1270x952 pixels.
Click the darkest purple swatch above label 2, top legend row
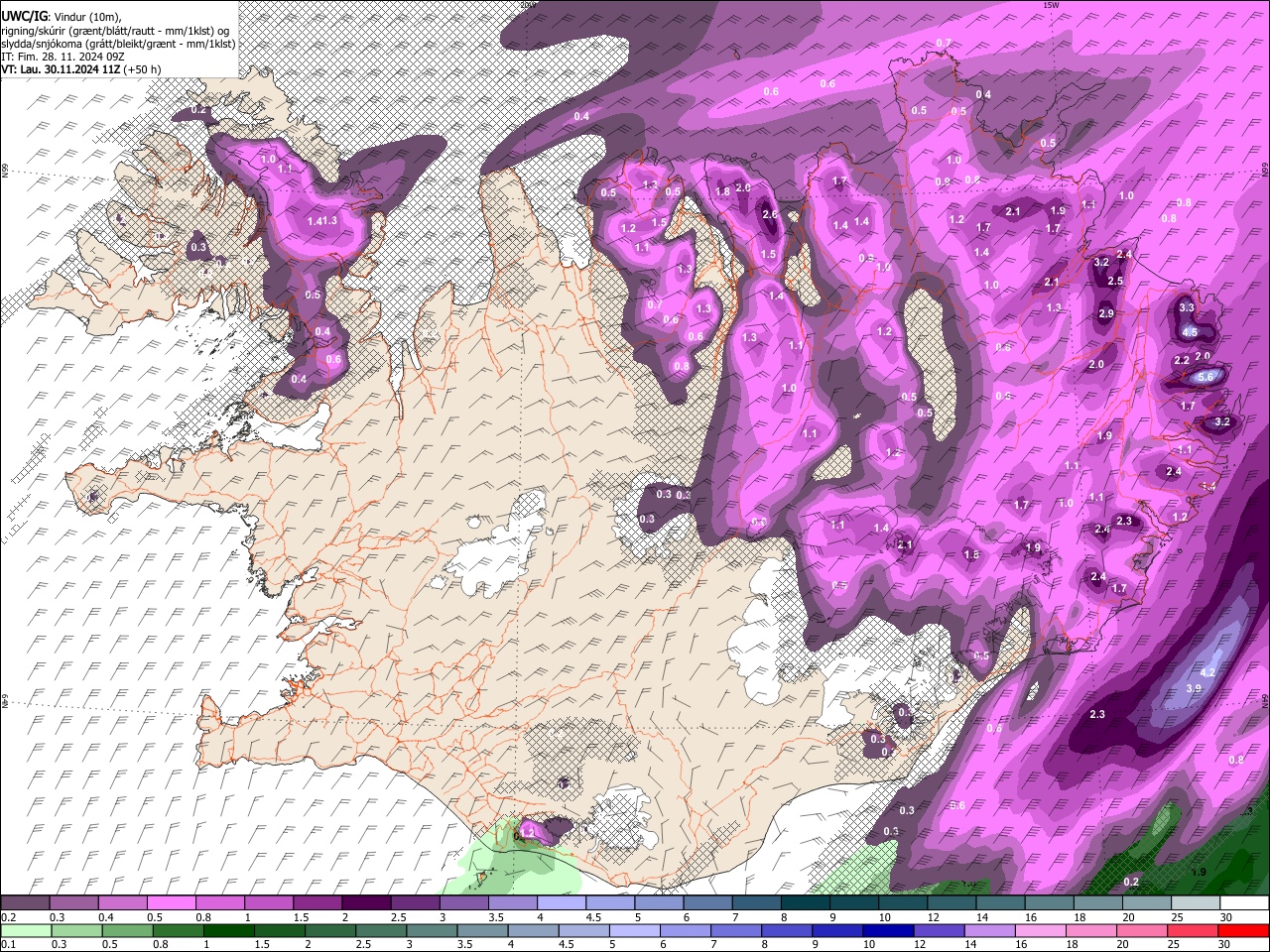coord(365,903)
